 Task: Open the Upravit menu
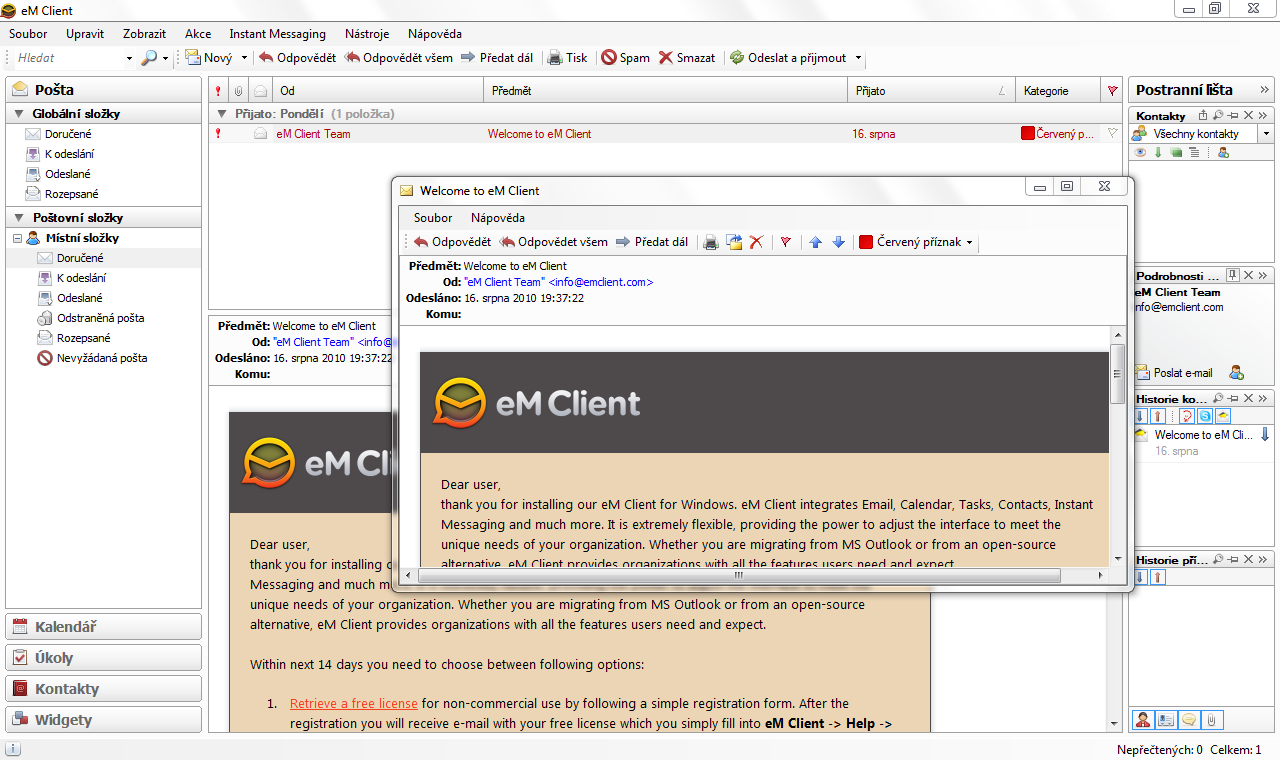[x=85, y=34]
